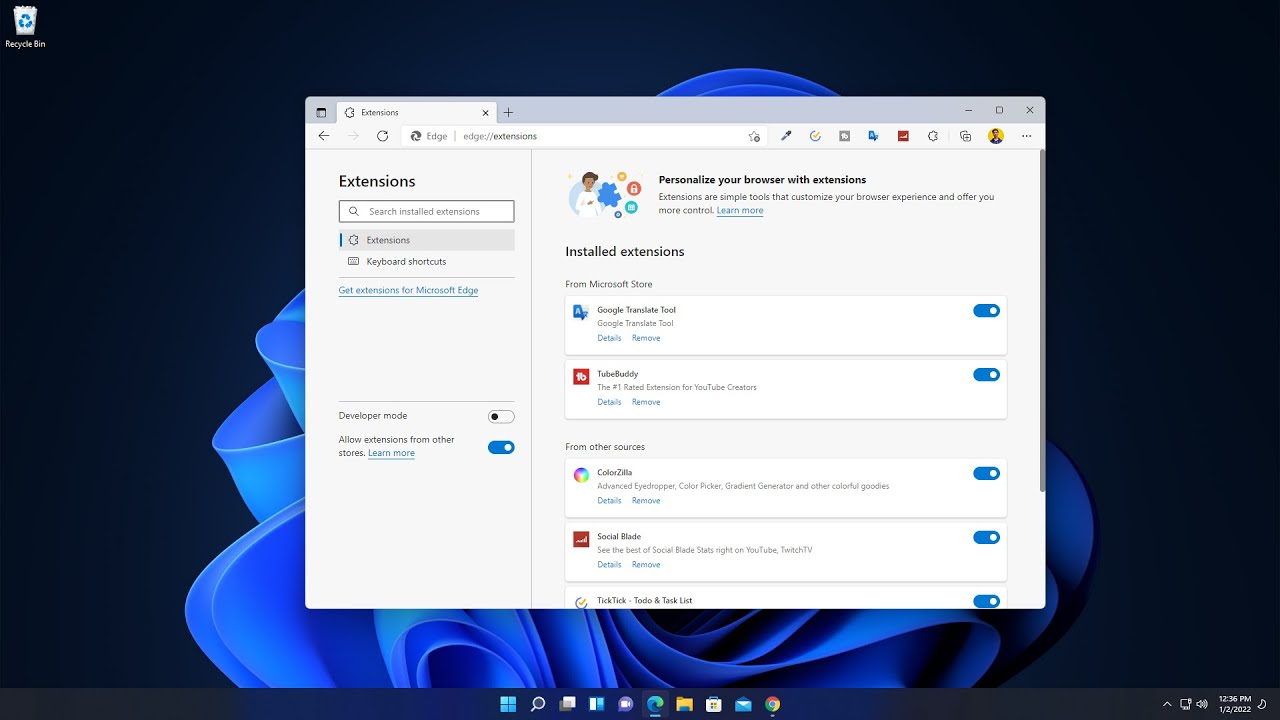Image resolution: width=1280 pixels, height=720 pixels.
Task: Open Details for Google Translate Tool
Action: point(609,338)
